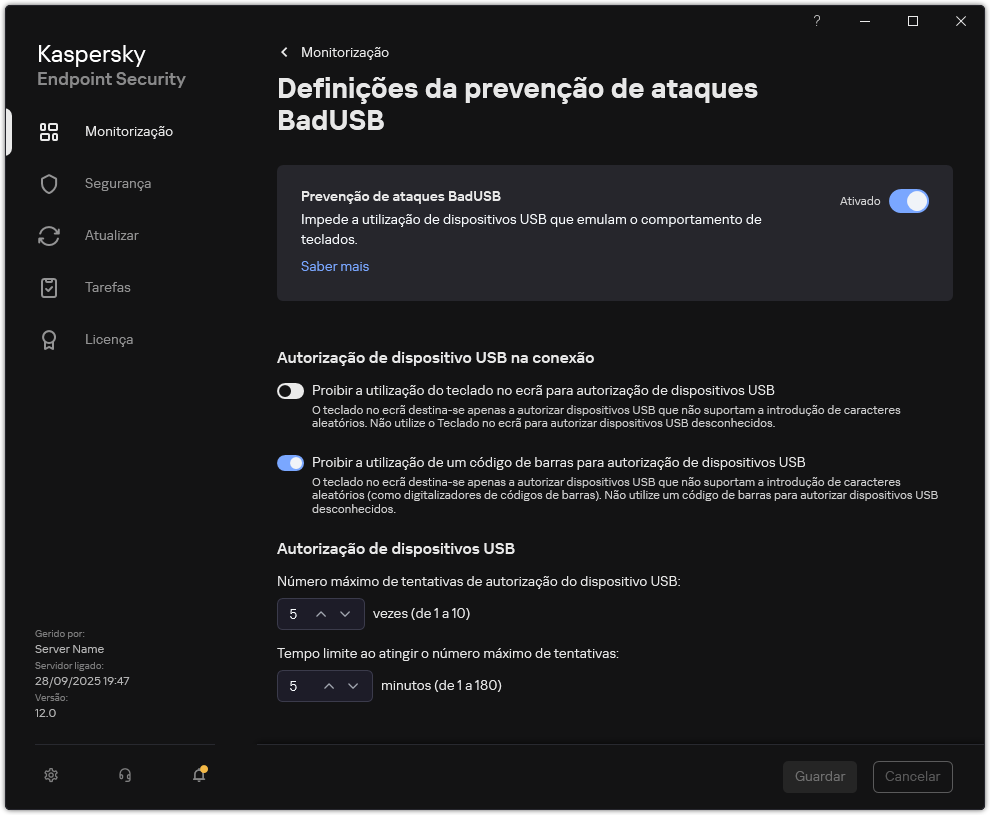
Task: Open help with question mark button
Action: (816, 21)
